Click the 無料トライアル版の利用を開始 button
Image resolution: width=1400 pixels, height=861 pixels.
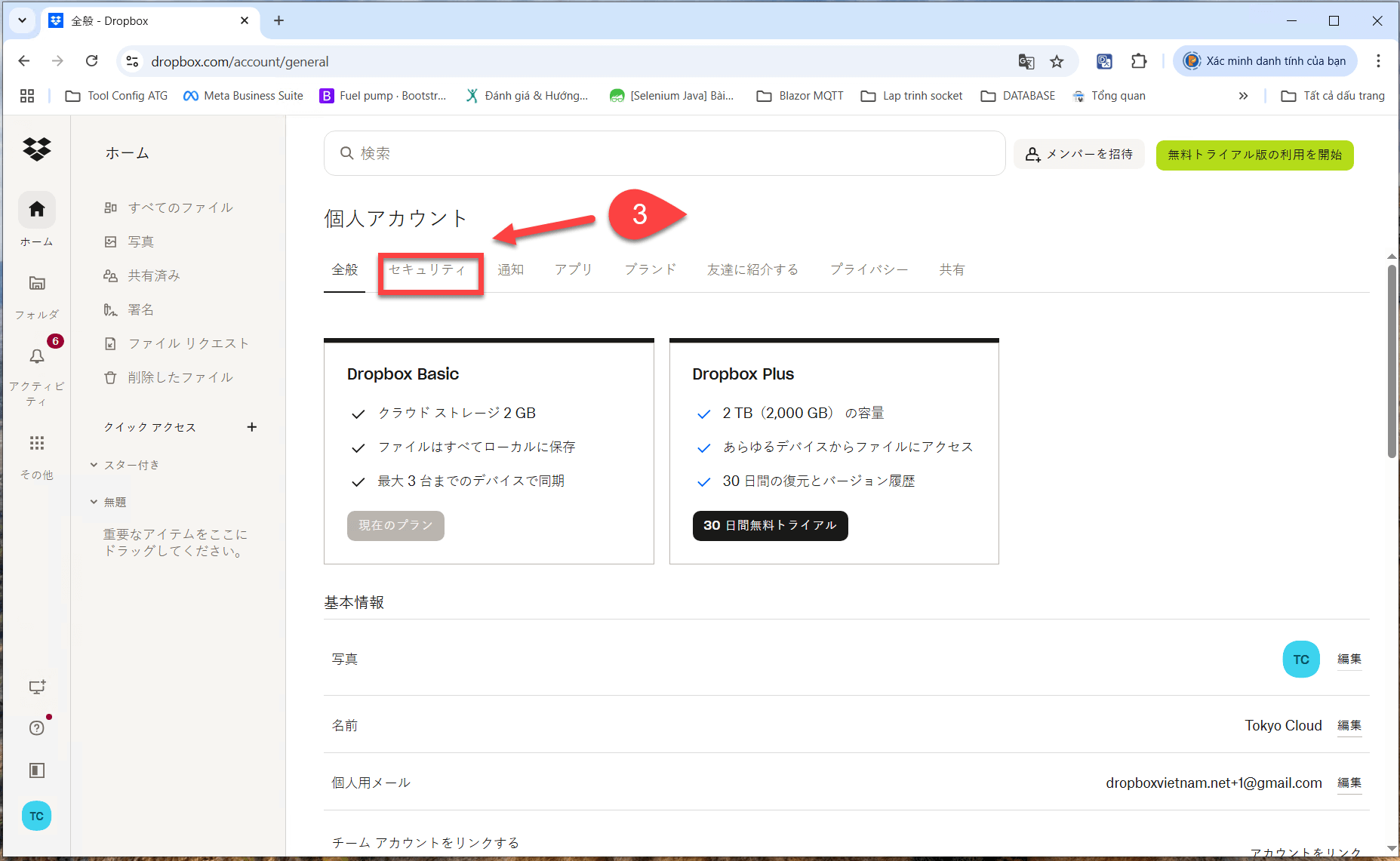pyautogui.click(x=1254, y=155)
